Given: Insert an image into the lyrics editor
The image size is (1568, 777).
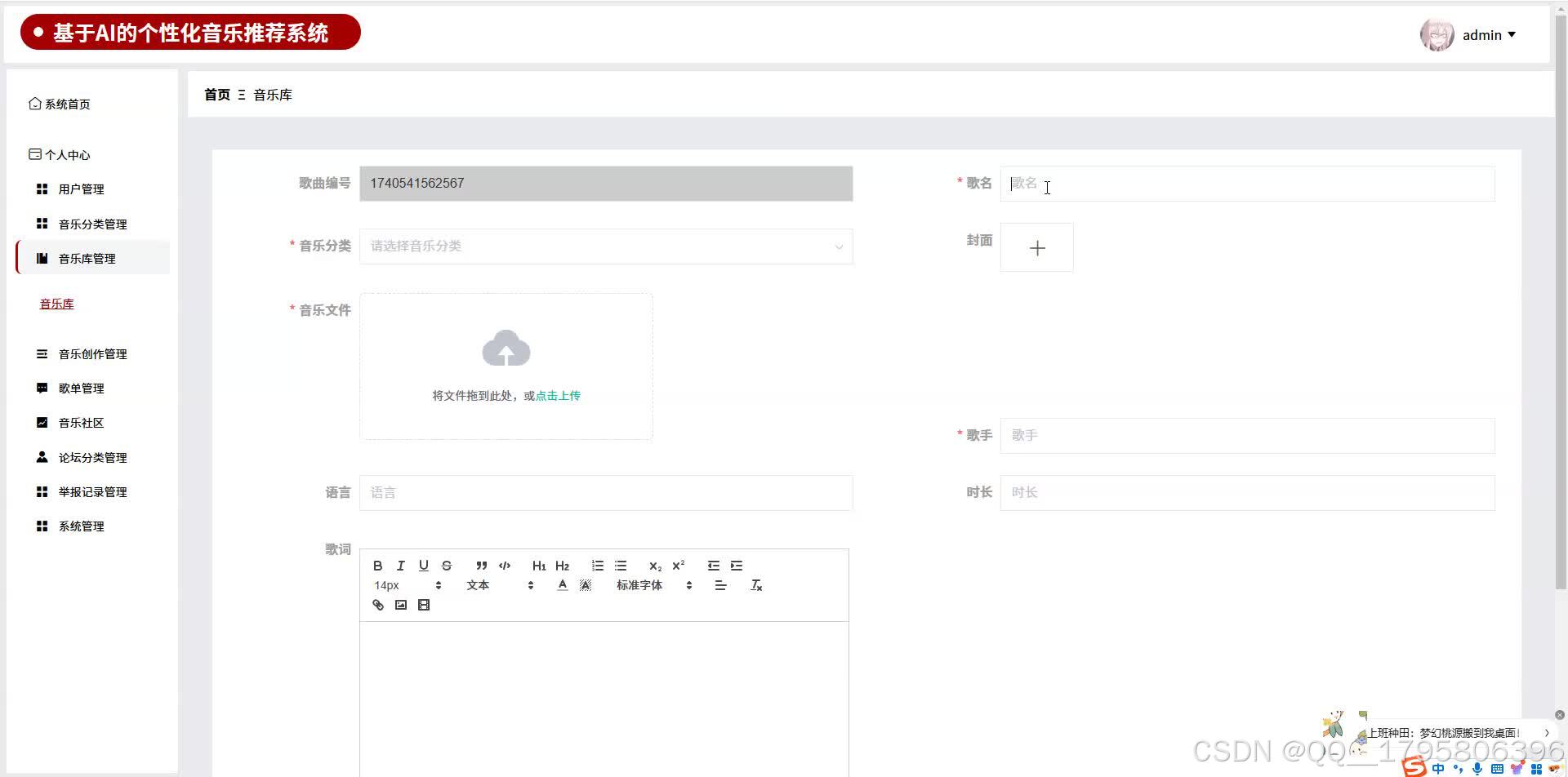Looking at the screenshot, I should pos(400,604).
